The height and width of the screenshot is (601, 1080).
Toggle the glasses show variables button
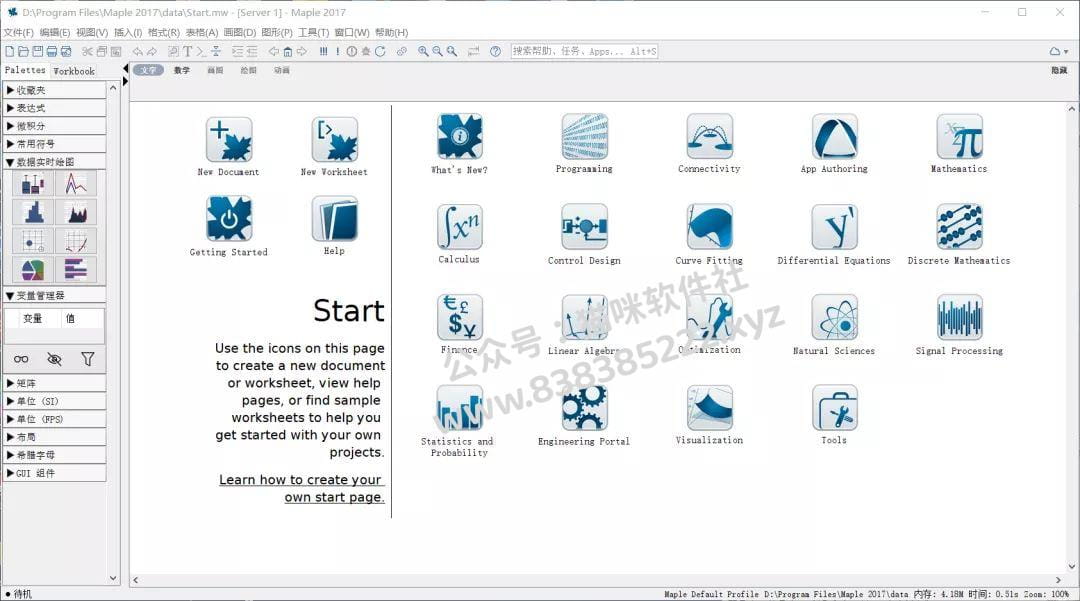[21, 359]
